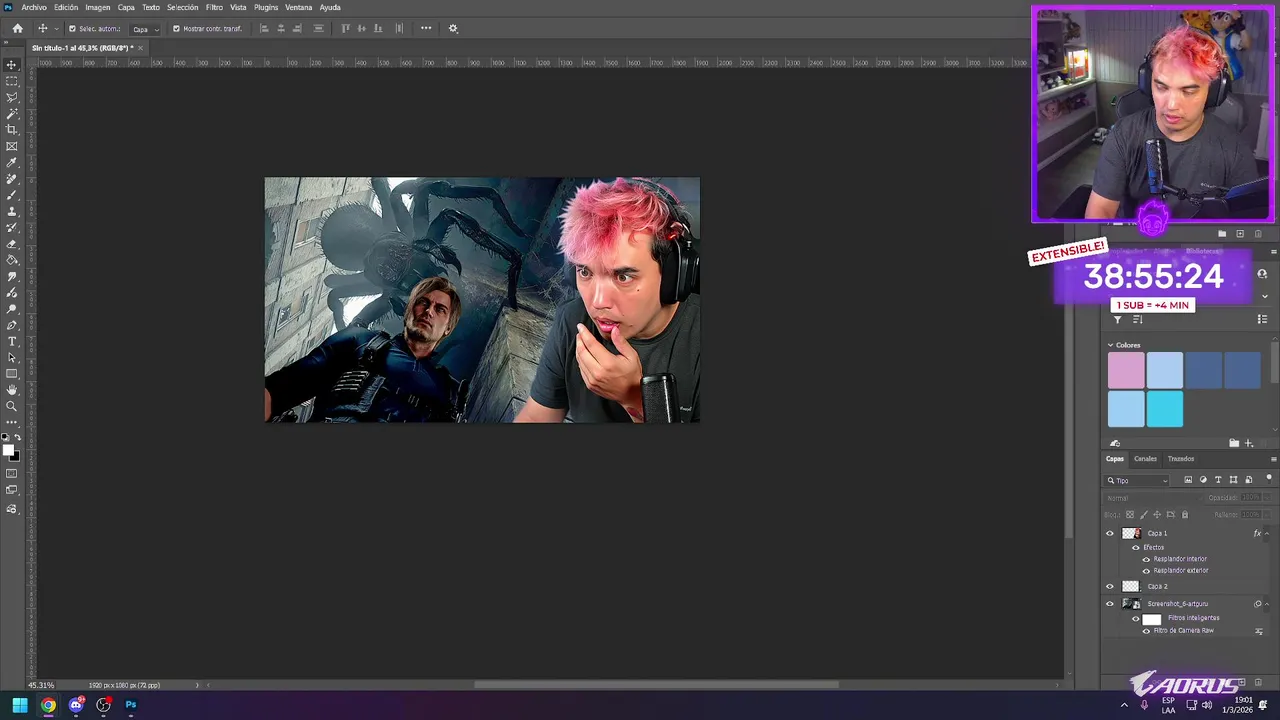
Task: Select the Pen tool
Action: point(12,325)
